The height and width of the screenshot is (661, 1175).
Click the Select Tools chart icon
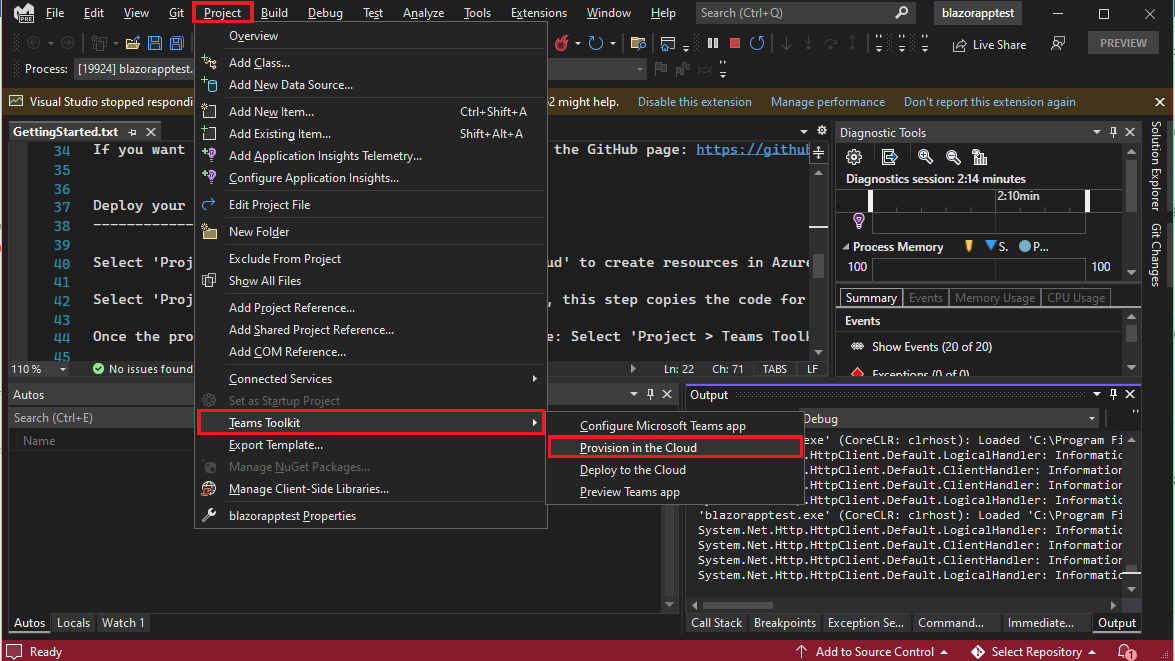pos(979,157)
